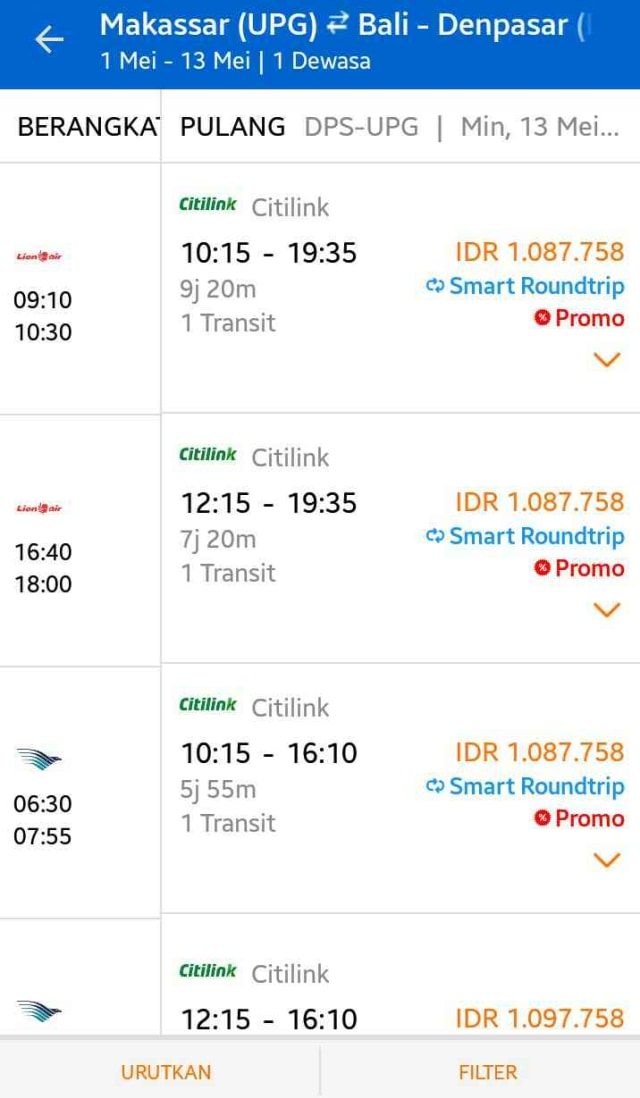This screenshot has height=1098, width=640.
Task: Open details chevron on the 12:15 flight
Action: click(x=605, y=610)
